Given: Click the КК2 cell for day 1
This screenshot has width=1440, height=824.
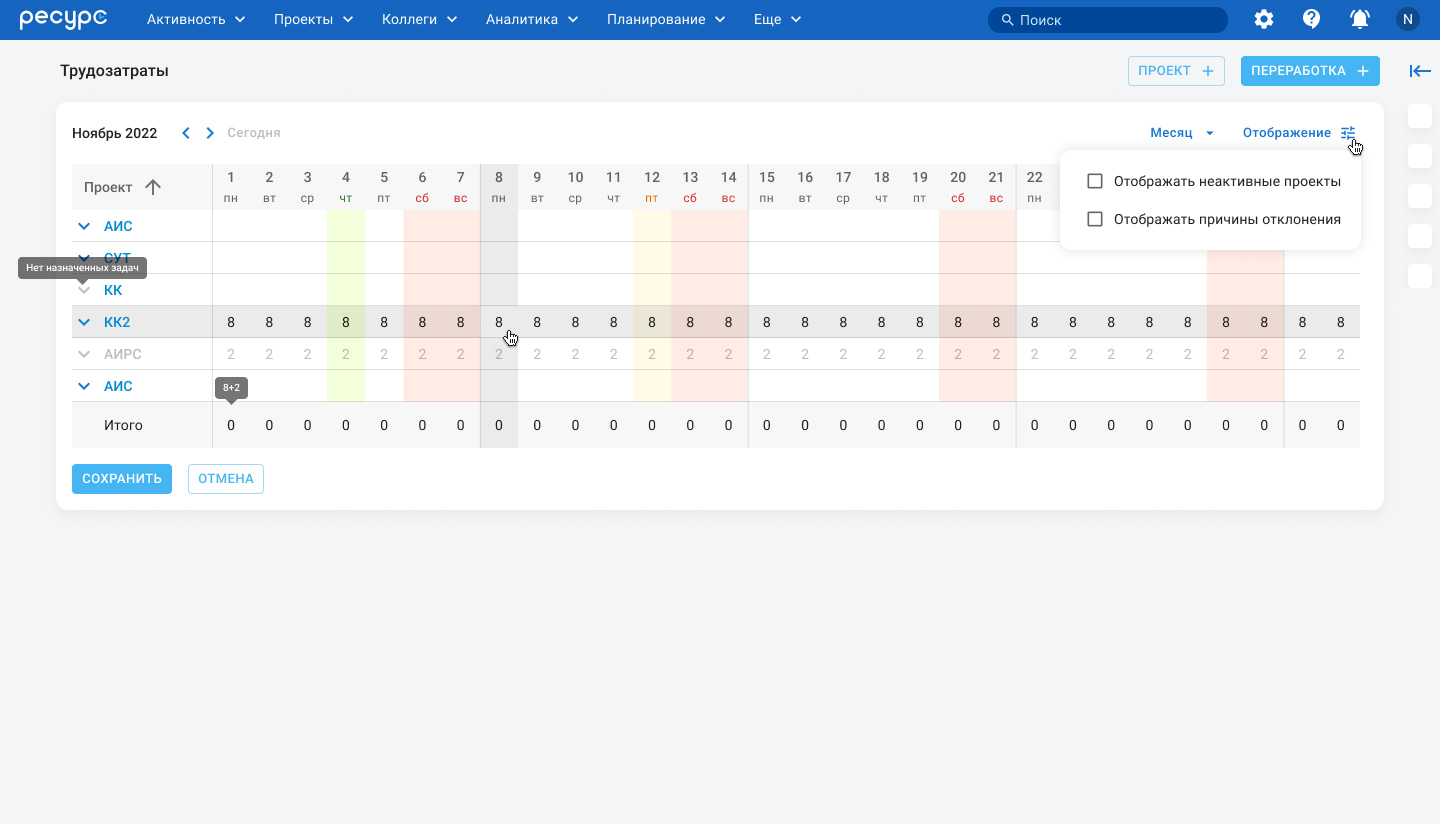Looking at the screenshot, I should click(231, 322).
